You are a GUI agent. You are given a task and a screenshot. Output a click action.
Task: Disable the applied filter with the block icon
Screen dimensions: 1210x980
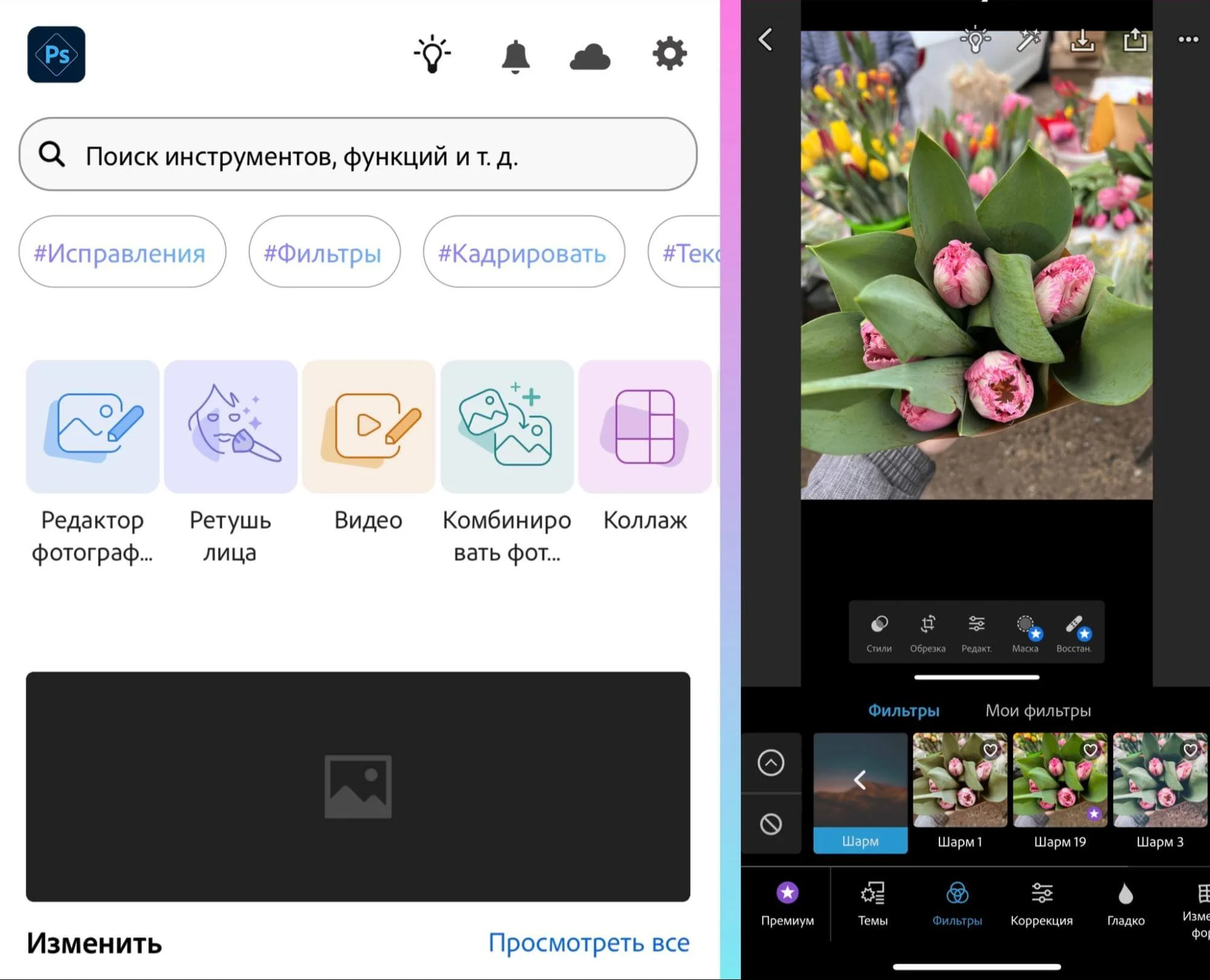(772, 823)
